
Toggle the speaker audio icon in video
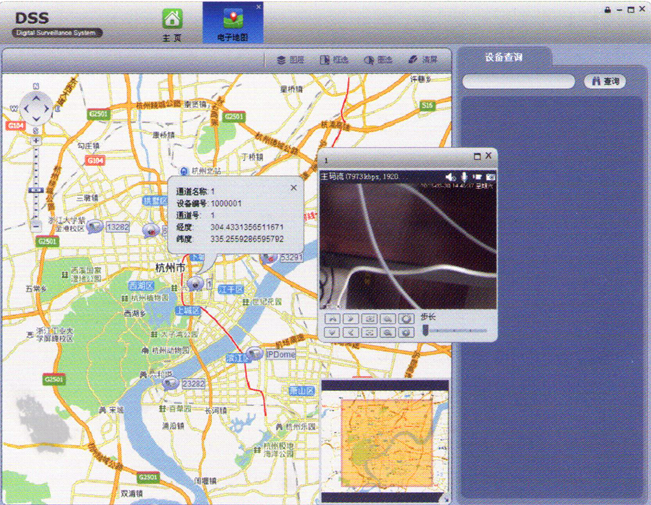click(450, 177)
